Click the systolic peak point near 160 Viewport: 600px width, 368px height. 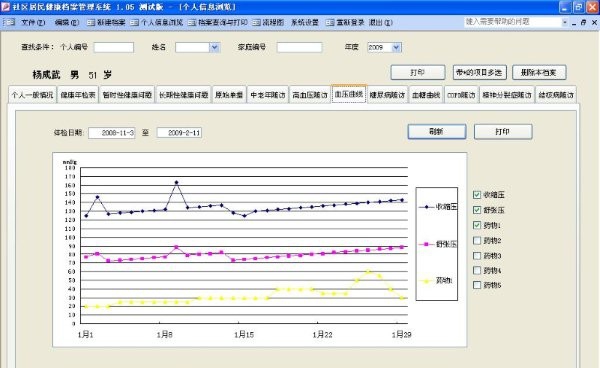tap(176, 182)
